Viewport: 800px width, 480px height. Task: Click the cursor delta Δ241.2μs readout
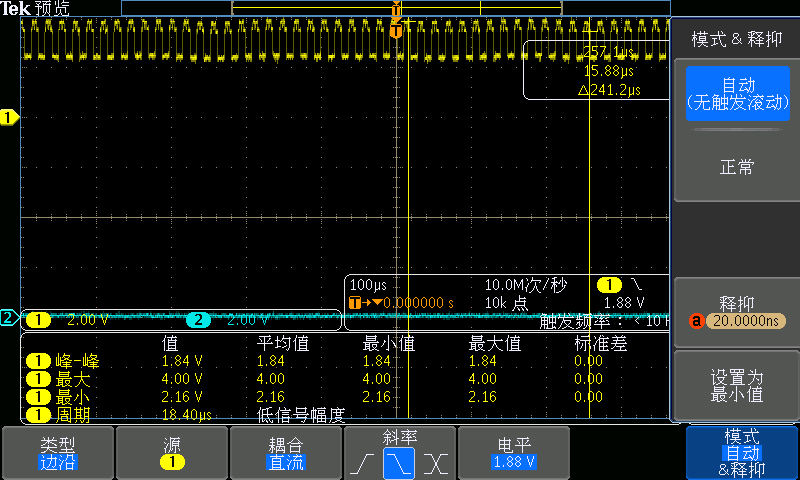tap(609, 90)
